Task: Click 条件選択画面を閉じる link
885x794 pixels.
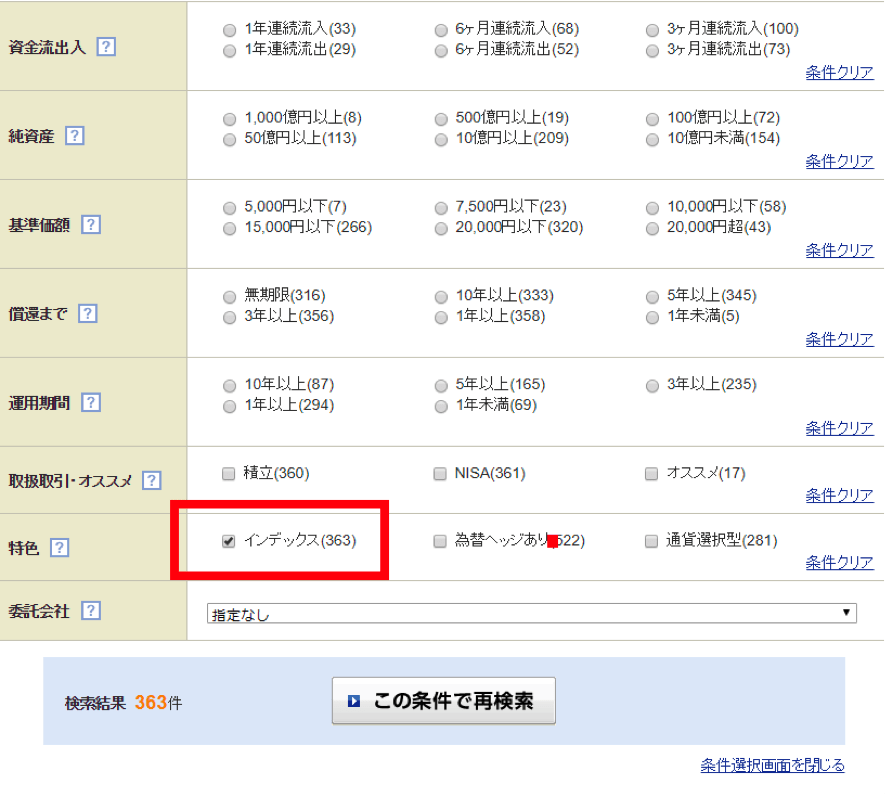Action: point(772,765)
